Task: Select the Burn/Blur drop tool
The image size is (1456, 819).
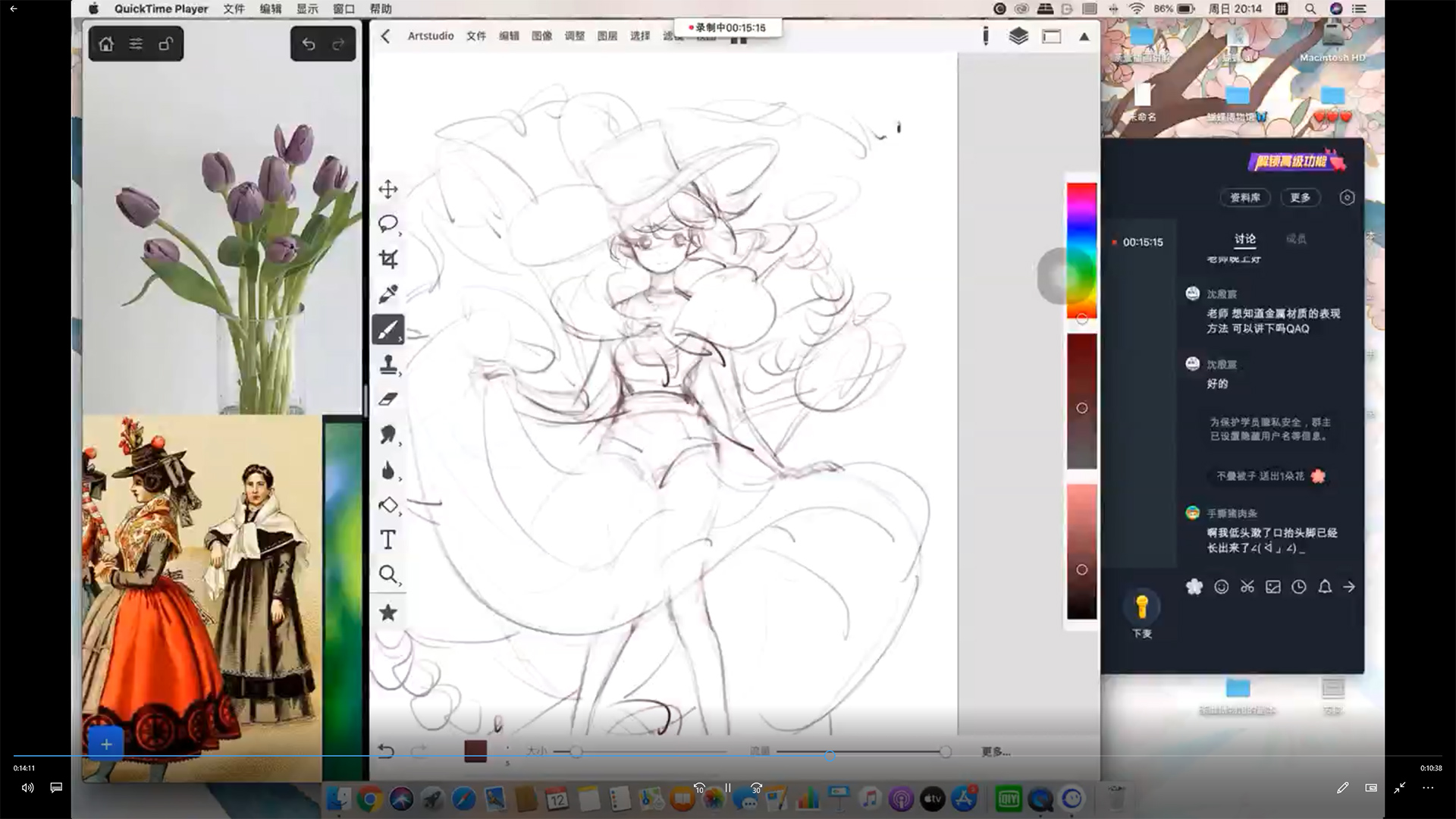Action: [x=388, y=470]
